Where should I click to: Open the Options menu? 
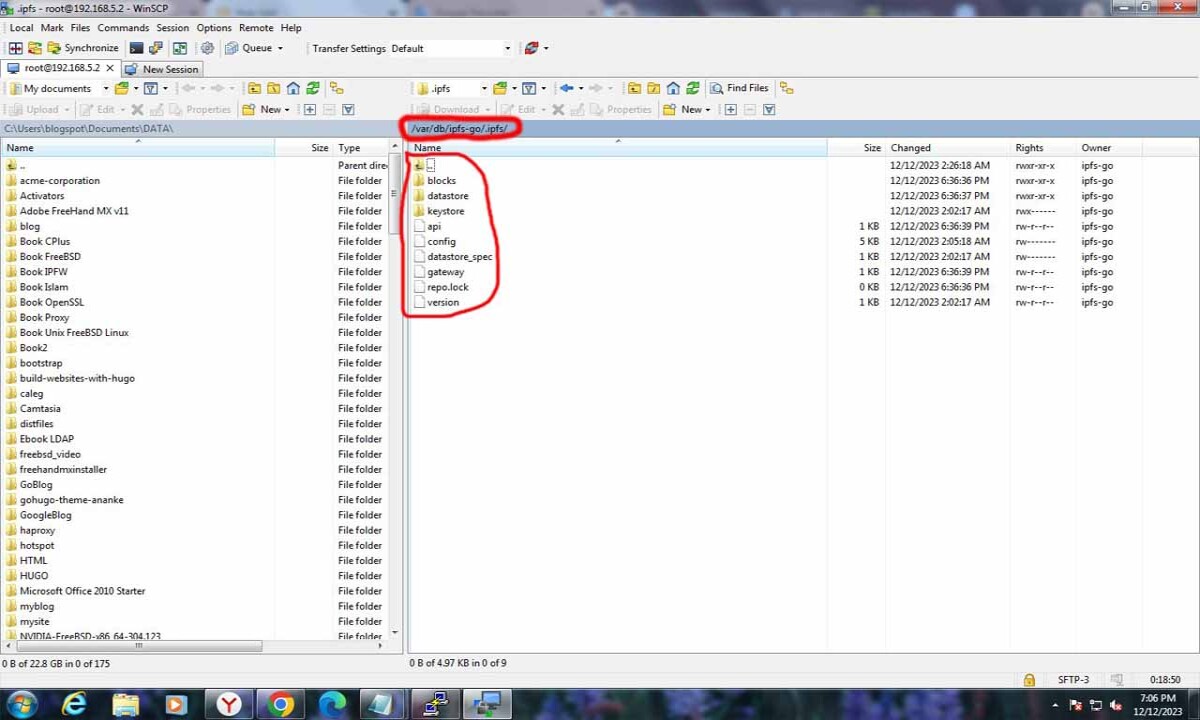pyautogui.click(x=214, y=28)
